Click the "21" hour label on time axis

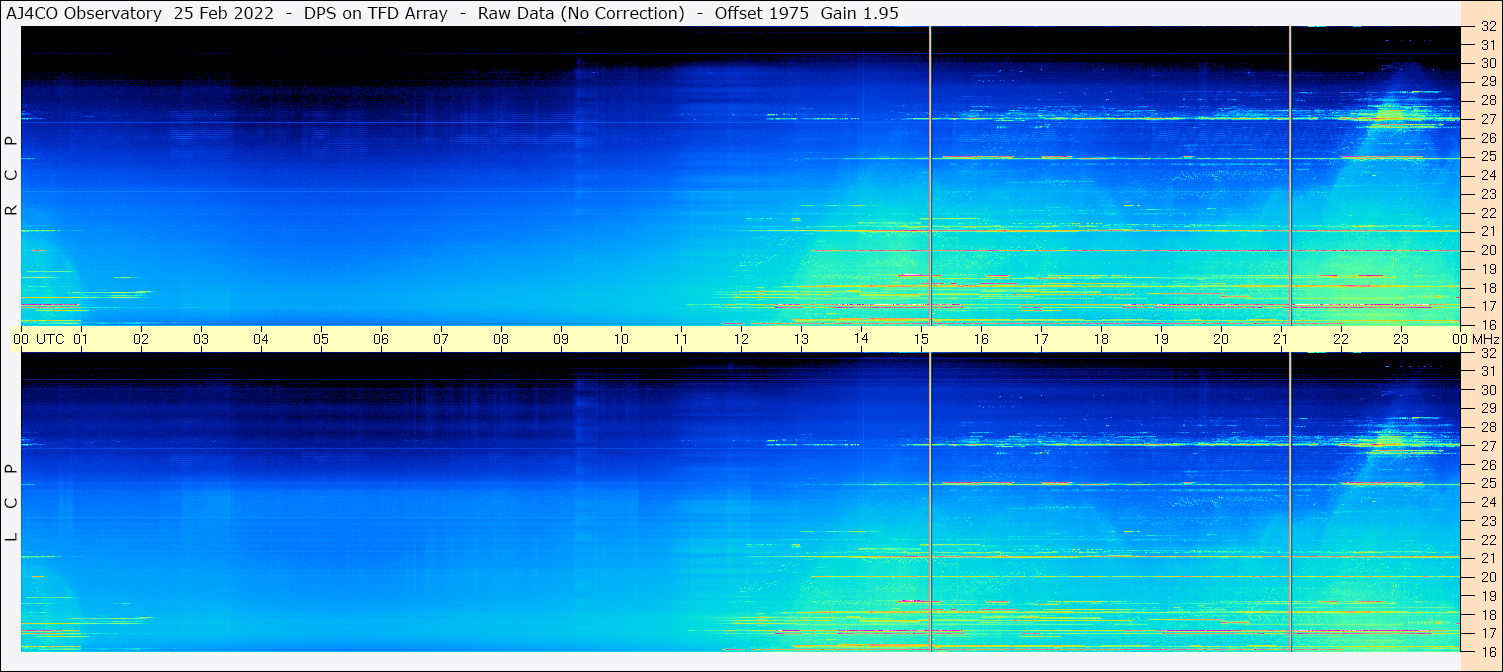point(1281,339)
